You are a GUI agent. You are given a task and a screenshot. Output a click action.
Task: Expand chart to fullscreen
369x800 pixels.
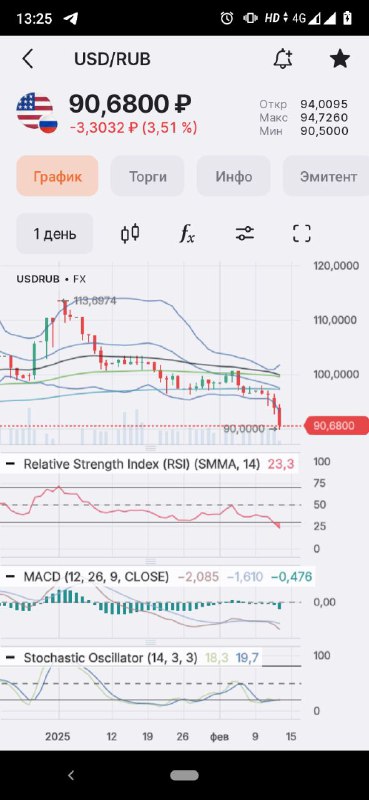pyautogui.click(x=302, y=234)
